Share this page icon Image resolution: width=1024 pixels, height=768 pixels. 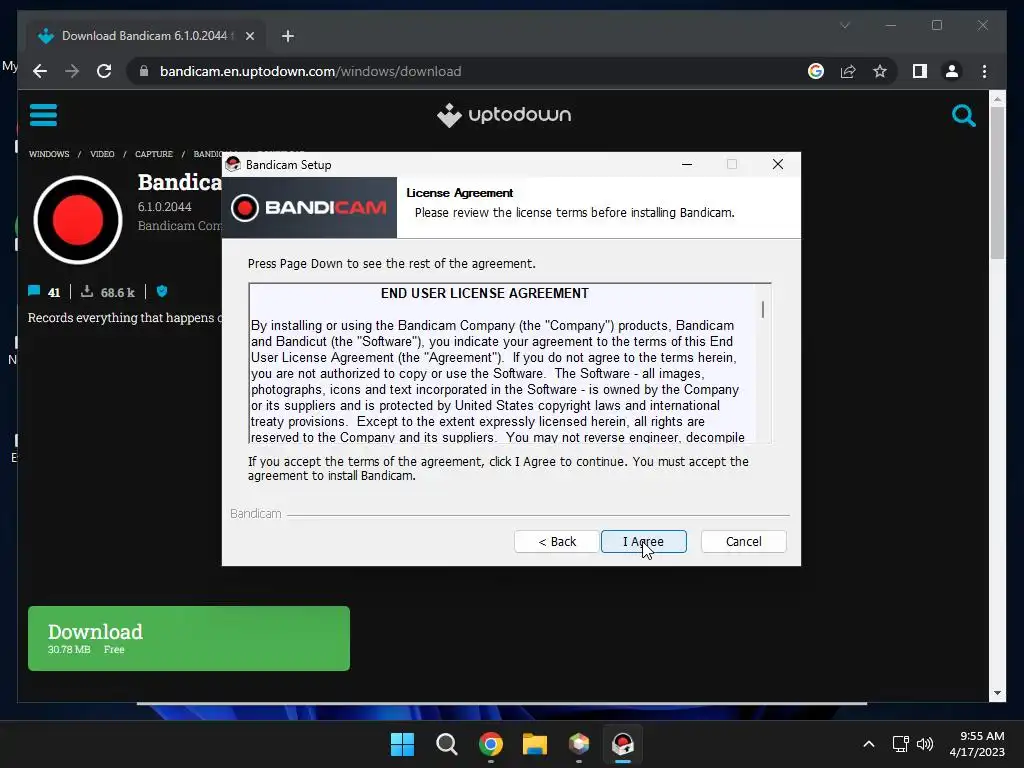(848, 71)
